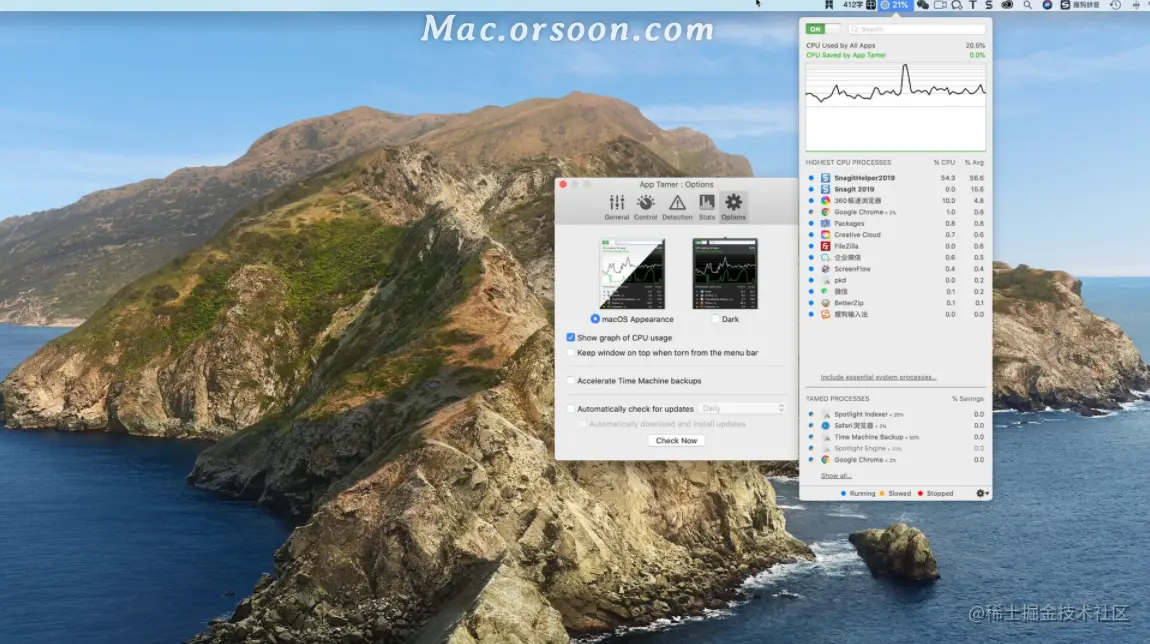Click the Creative Cloud menu bar icon
The height and width of the screenshot is (644, 1150).
click(x=1008, y=5)
